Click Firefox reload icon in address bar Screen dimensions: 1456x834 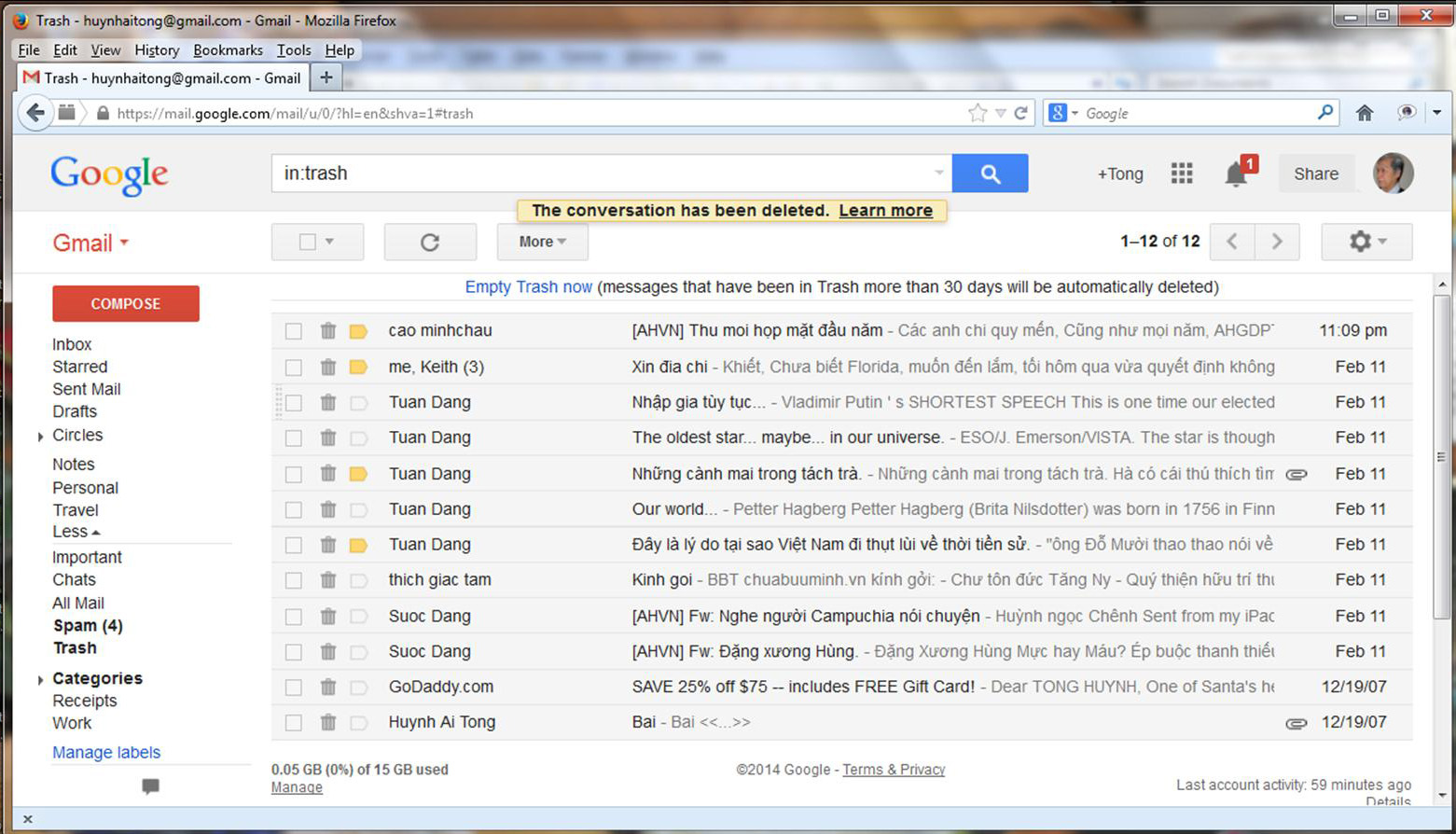(x=1021, y=113)
